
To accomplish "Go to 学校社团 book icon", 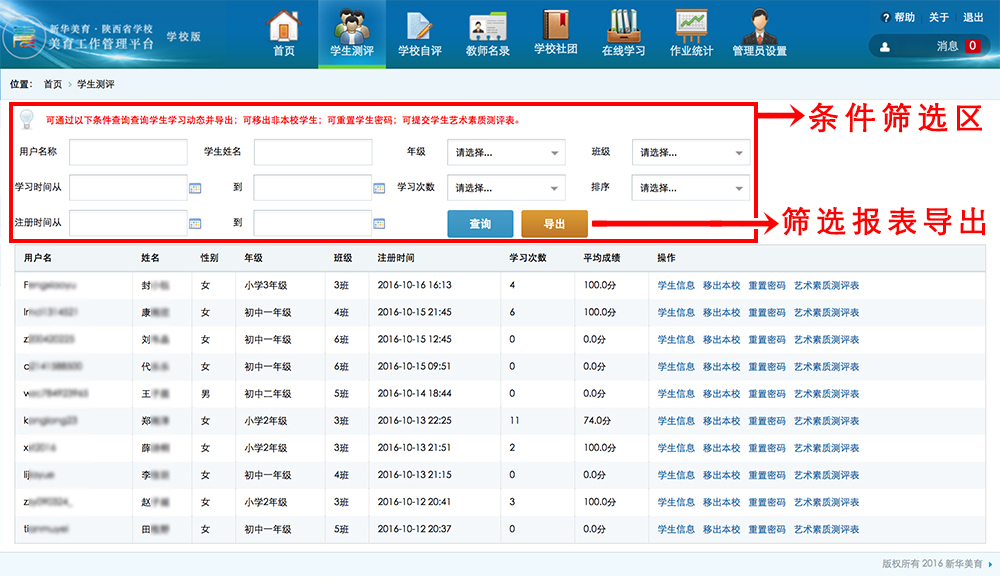I will point(555,25).
